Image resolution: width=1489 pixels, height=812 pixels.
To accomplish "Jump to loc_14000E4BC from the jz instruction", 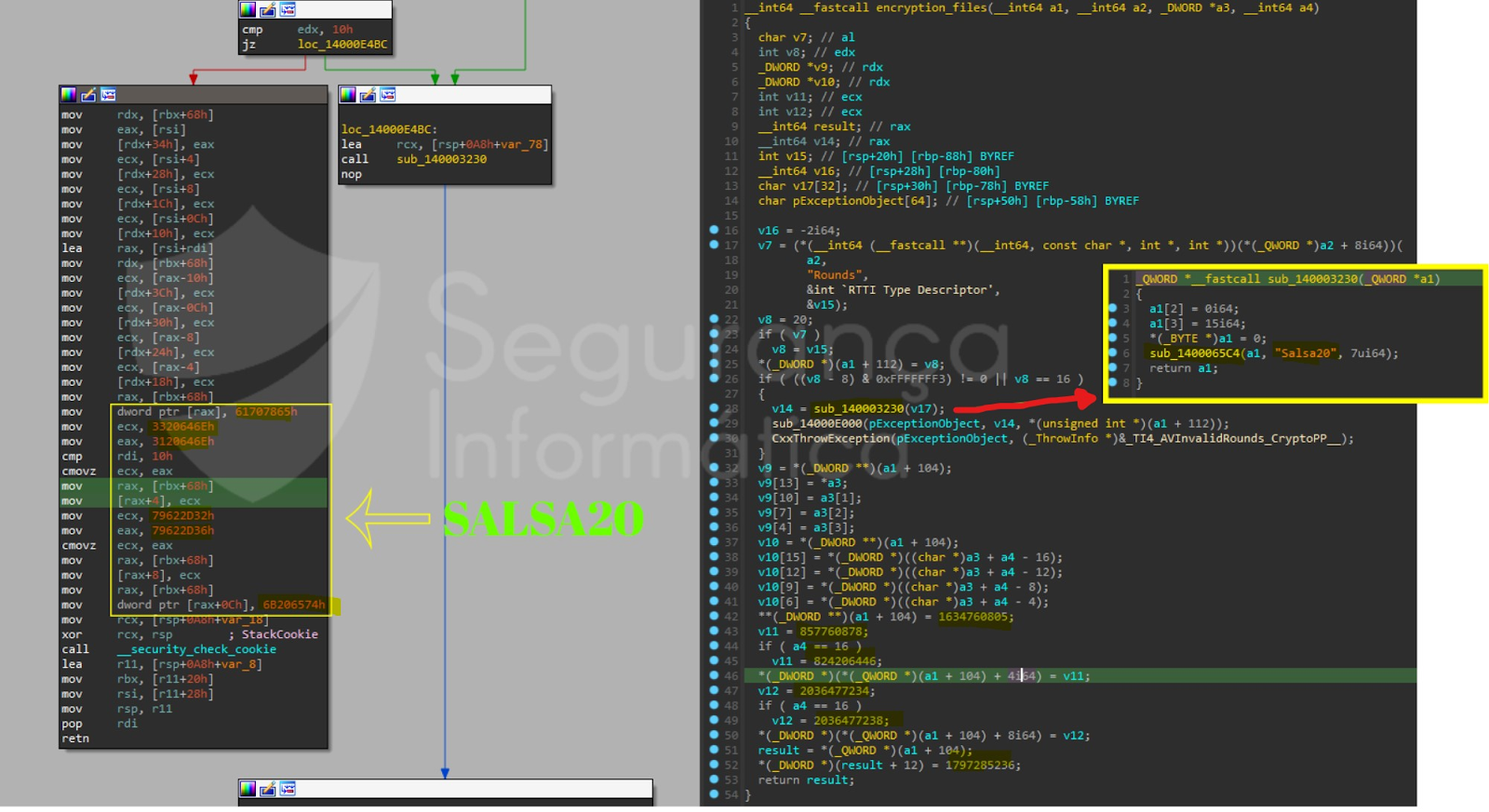I will point(342,45).
